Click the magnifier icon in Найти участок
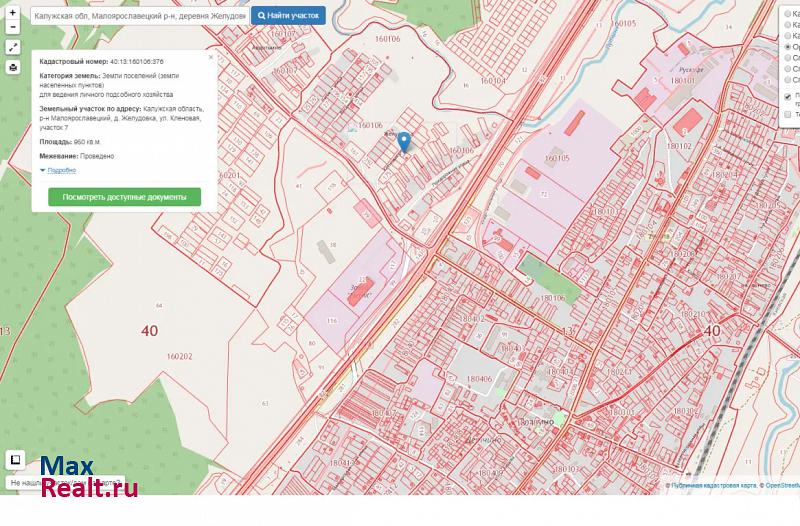The image size is (800, 526). click(x=262, y=16)
